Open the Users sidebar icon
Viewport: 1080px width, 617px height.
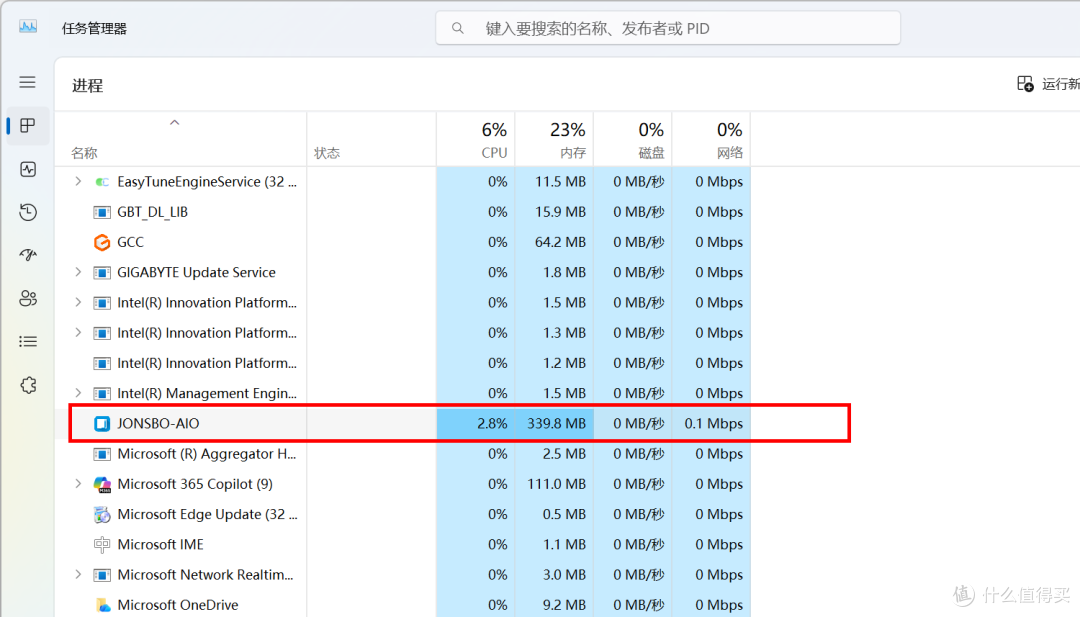point(28,298)
